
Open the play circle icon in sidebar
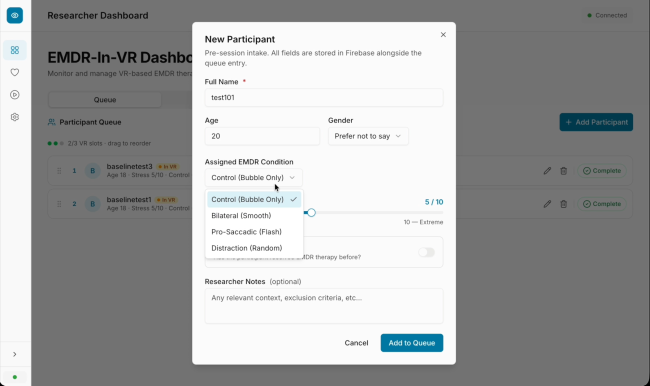pos(15,95)
